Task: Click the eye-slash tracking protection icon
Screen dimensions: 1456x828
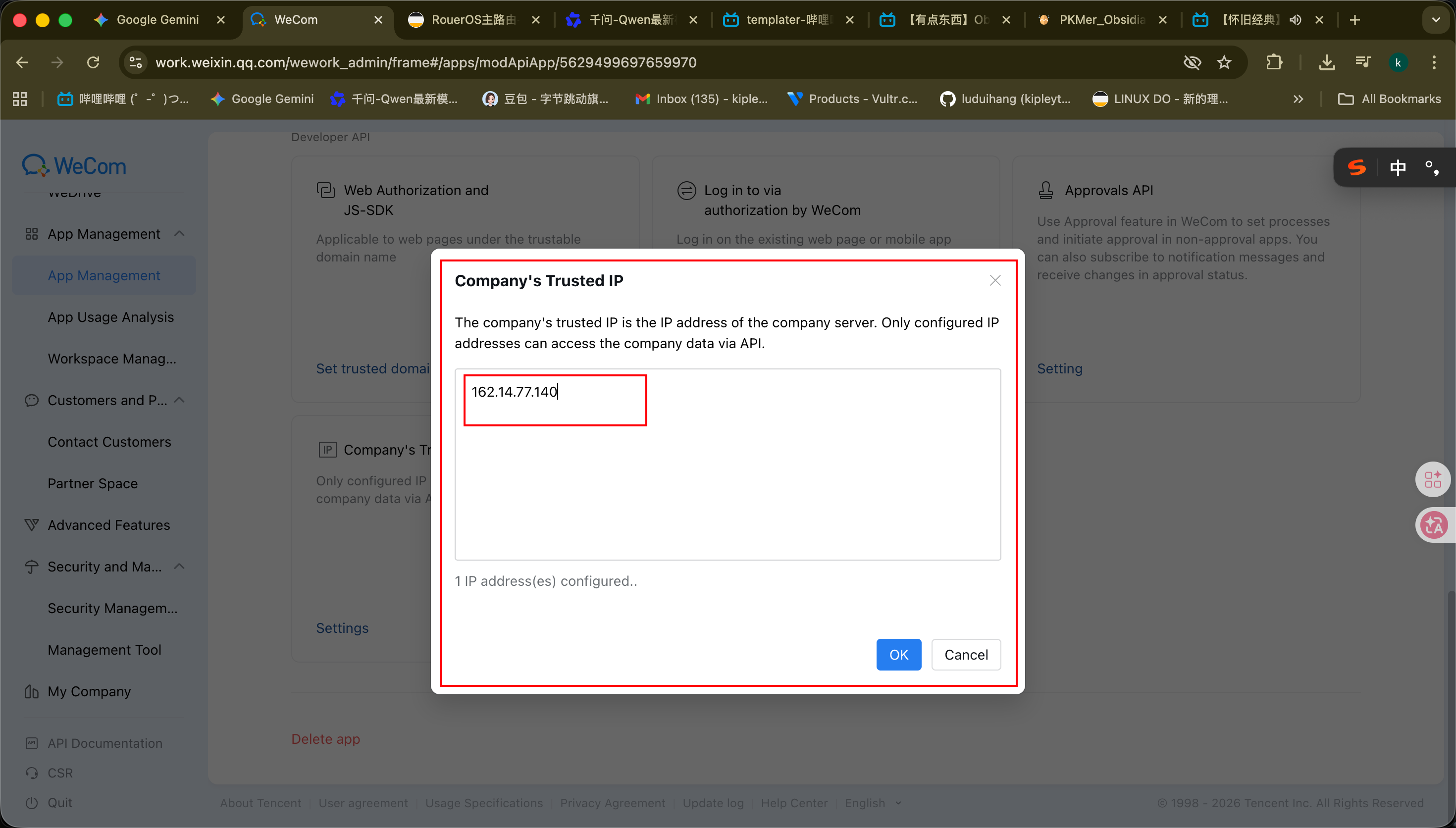Action: click(x=1192, y=62)
